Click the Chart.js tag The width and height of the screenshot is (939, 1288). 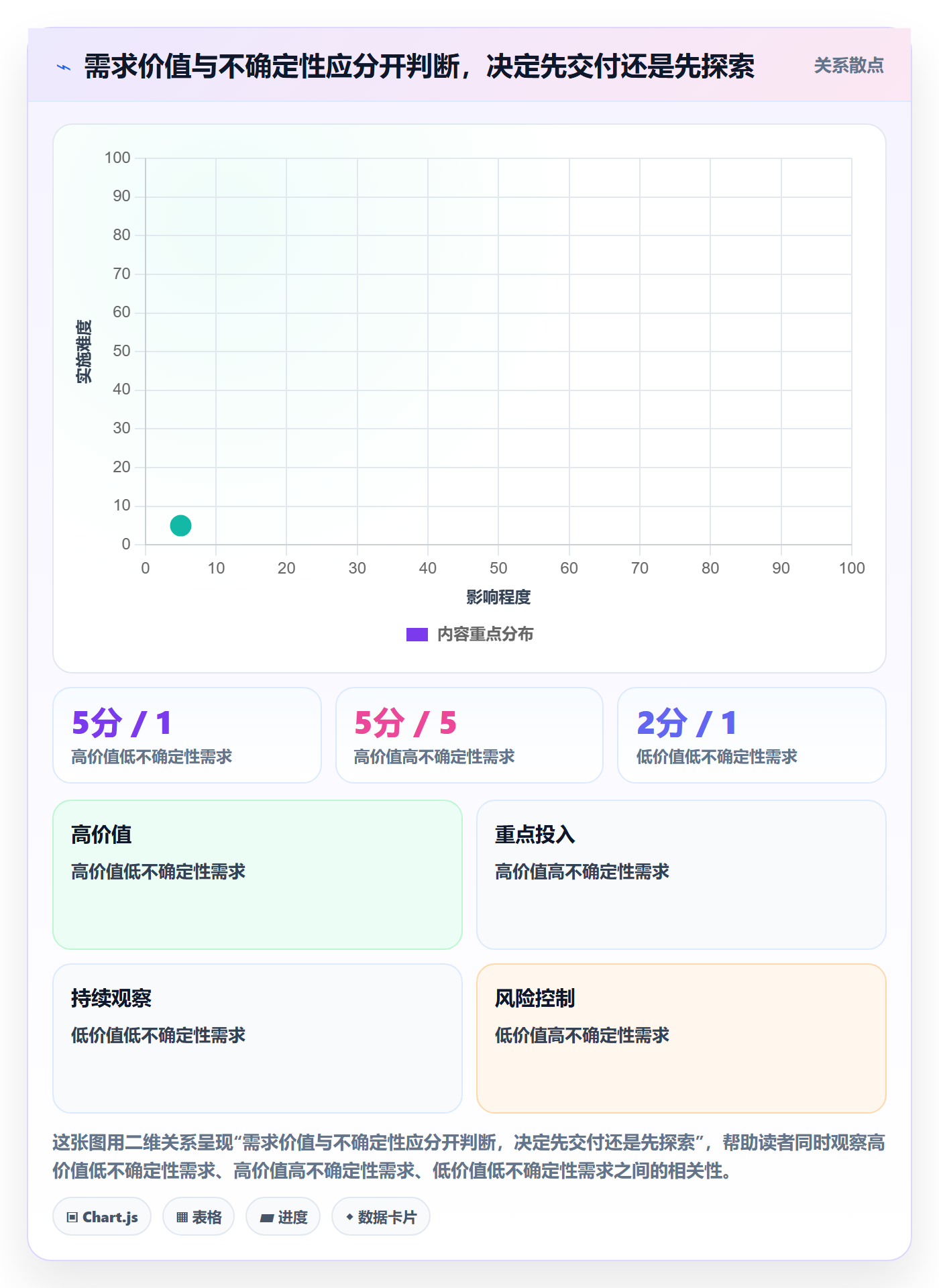click(102, 1217)
